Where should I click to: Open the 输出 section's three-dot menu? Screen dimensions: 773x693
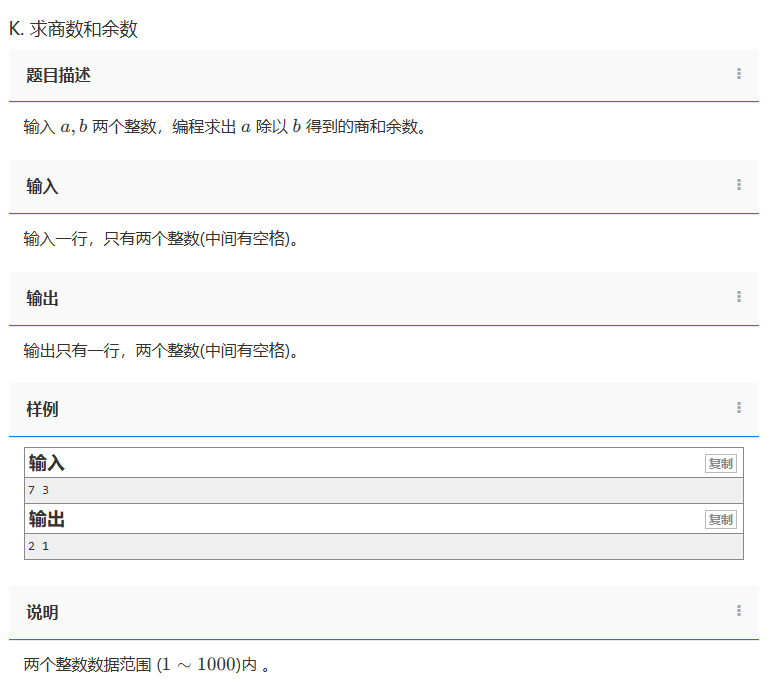click(x=738, y=297)
